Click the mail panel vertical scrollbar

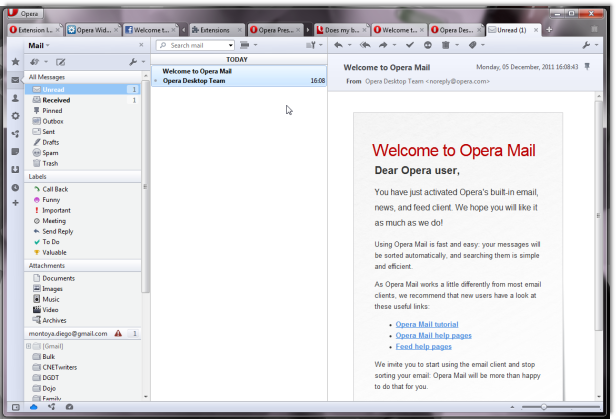(145, 187)
